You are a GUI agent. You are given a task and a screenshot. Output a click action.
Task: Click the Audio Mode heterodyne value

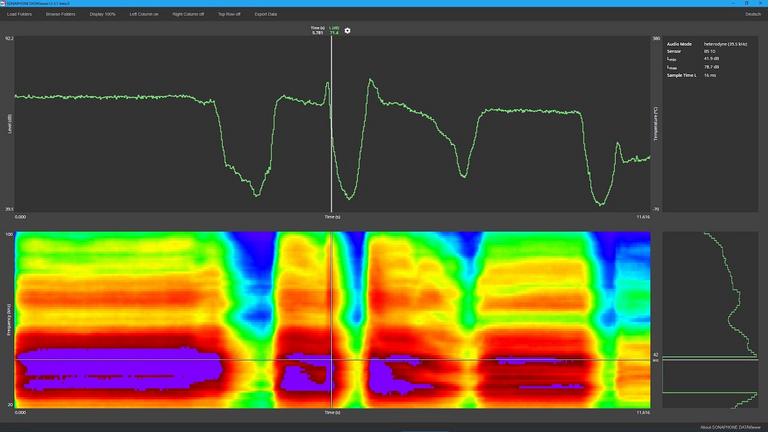pos(726,45)
